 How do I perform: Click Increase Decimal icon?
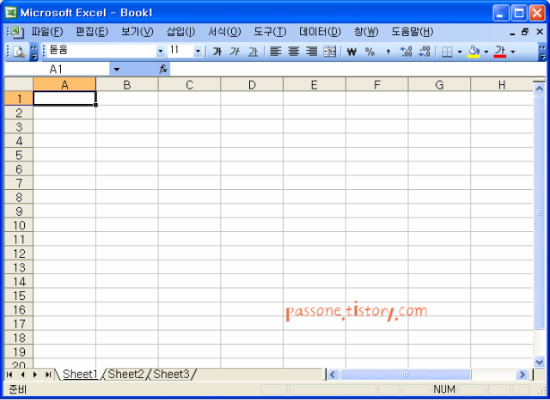click(x=406, y=52)
